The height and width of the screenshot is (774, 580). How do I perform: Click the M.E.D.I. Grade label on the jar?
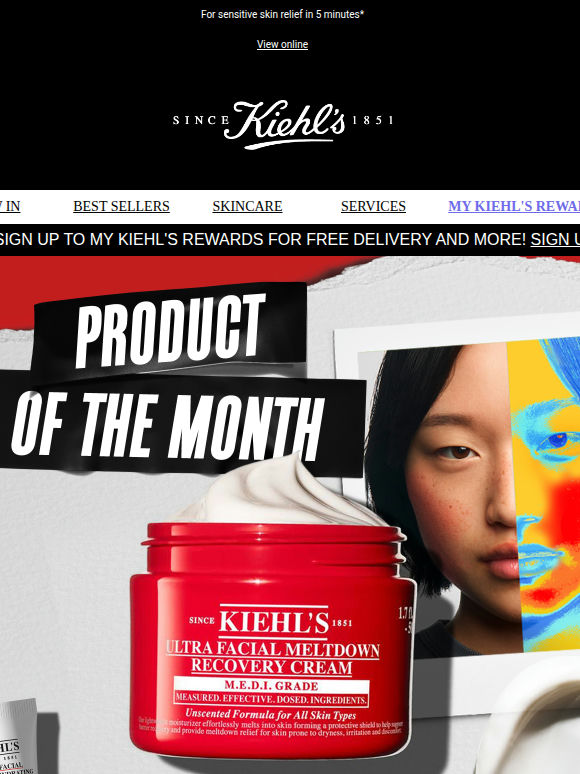[x=271, y=686]
